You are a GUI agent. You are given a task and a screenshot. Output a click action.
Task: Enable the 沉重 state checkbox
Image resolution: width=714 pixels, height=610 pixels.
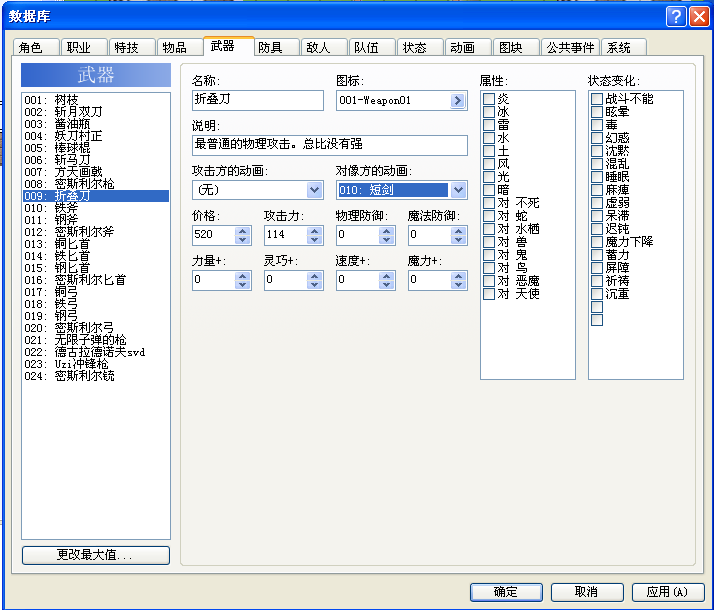[597, 294]
